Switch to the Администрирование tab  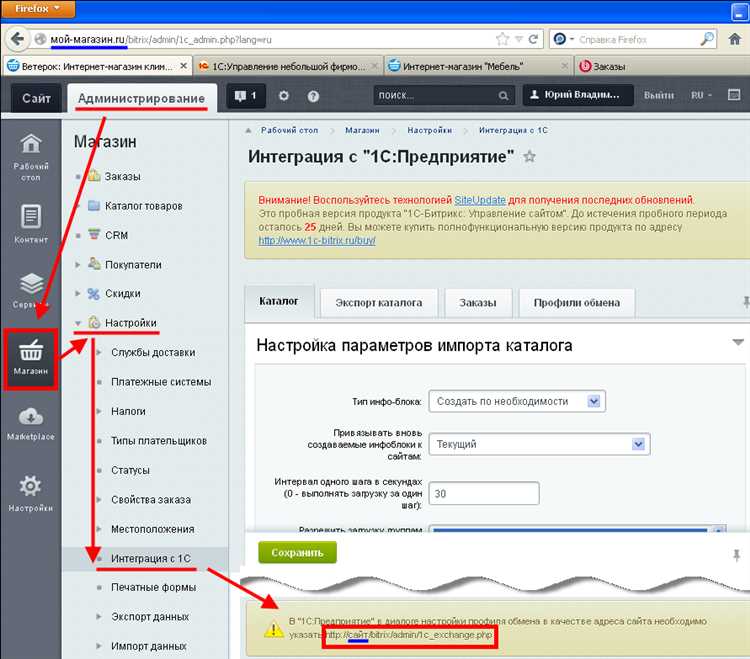[x=142, y=98]
